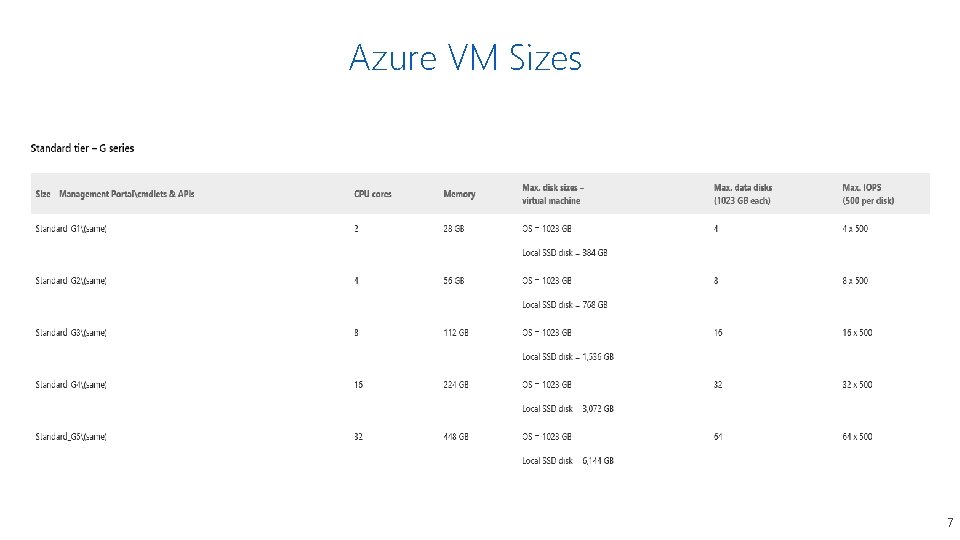Select the Standard_G1 row name

click(71, 229)
